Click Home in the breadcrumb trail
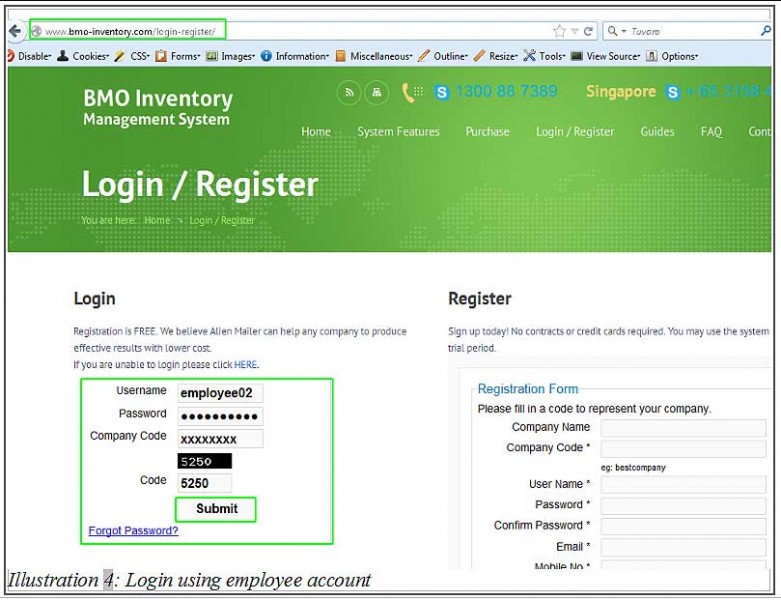Image resolution: width=781 pixels, height=600 pixels. [157, 220]
